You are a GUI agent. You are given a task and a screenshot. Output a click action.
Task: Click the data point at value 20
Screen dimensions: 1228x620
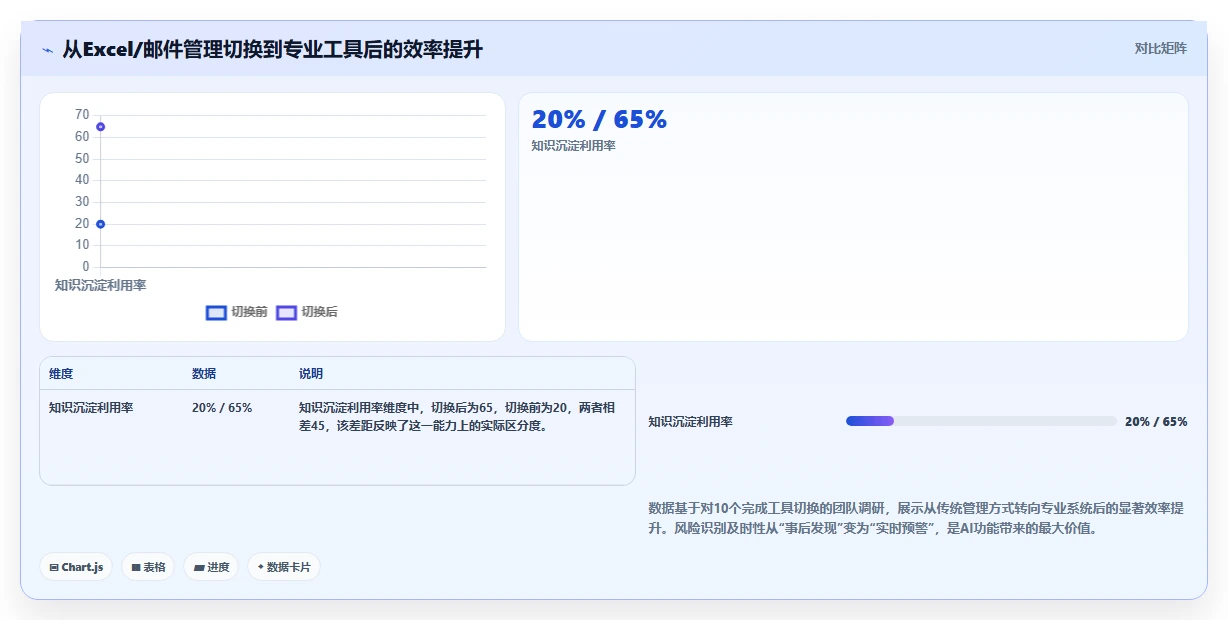pyautogui.click(x=101, y=224)
